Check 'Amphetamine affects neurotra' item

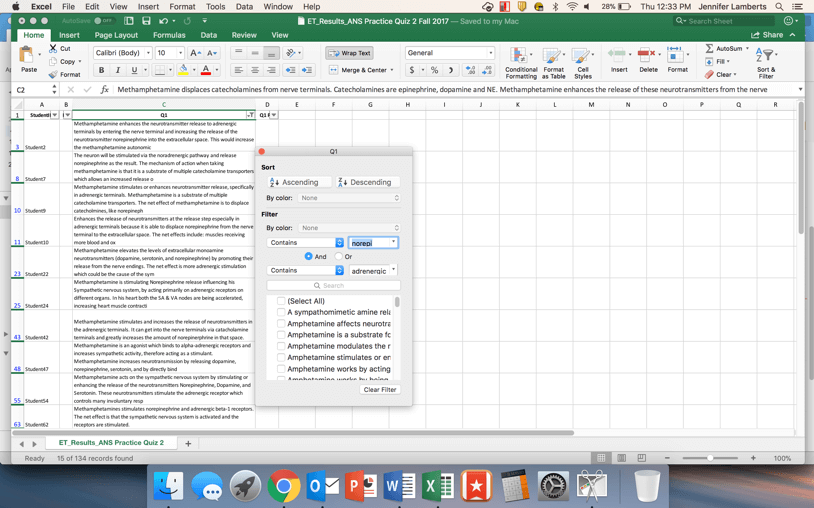pos(281,324)
